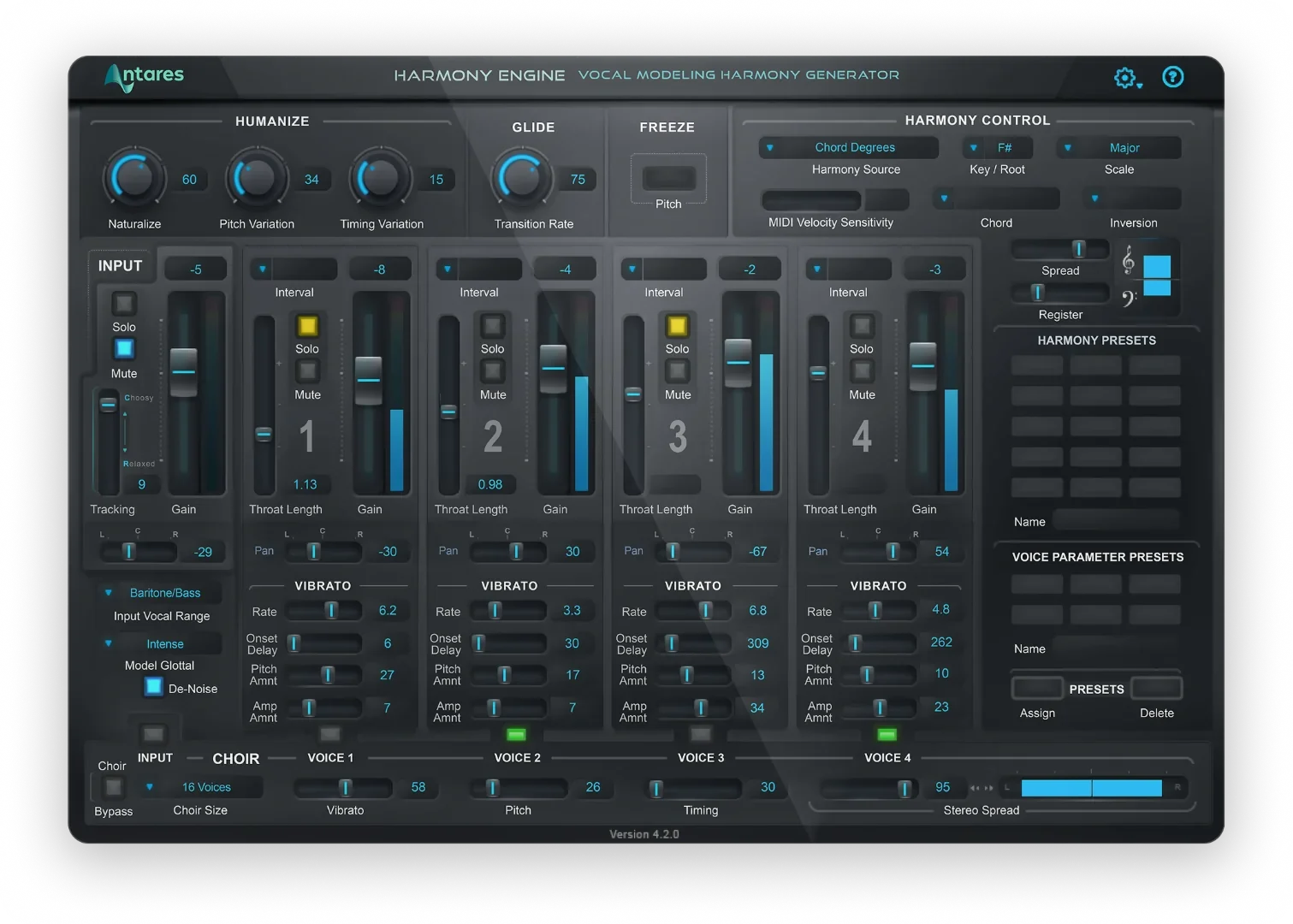Disable Solo on voice 3
Image resolution: width=1293 pixels, height=924 pixels.
(x=677, y=325)
